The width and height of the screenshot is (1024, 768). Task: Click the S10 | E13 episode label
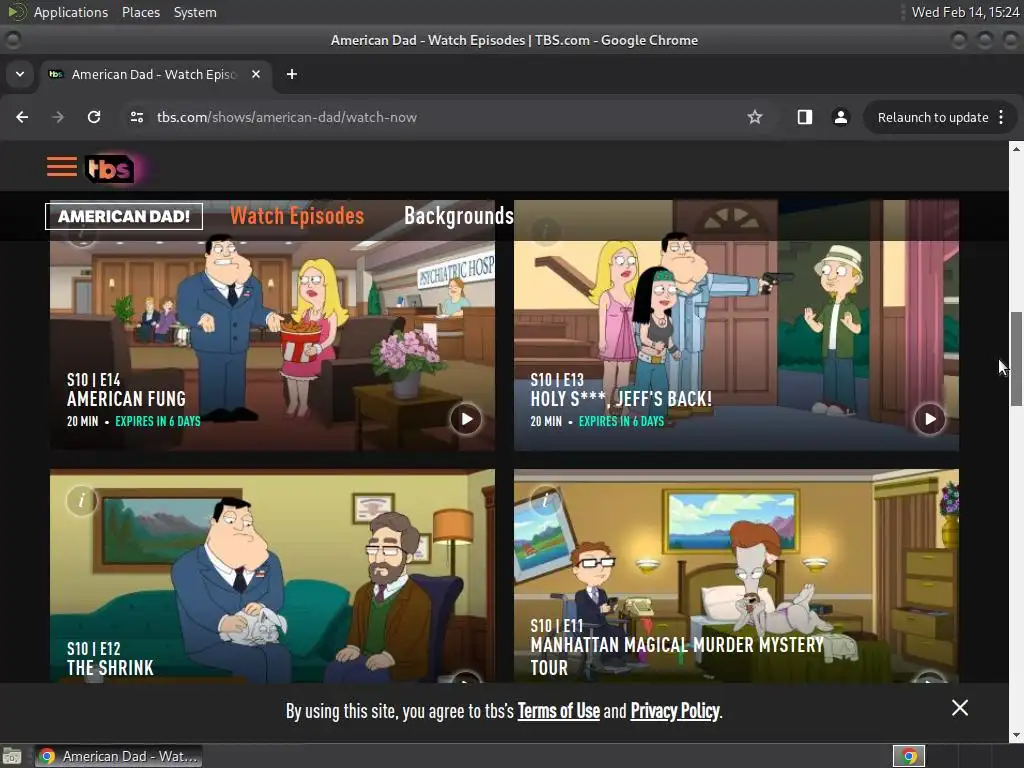pyautogui.click(x=556, y=379)
